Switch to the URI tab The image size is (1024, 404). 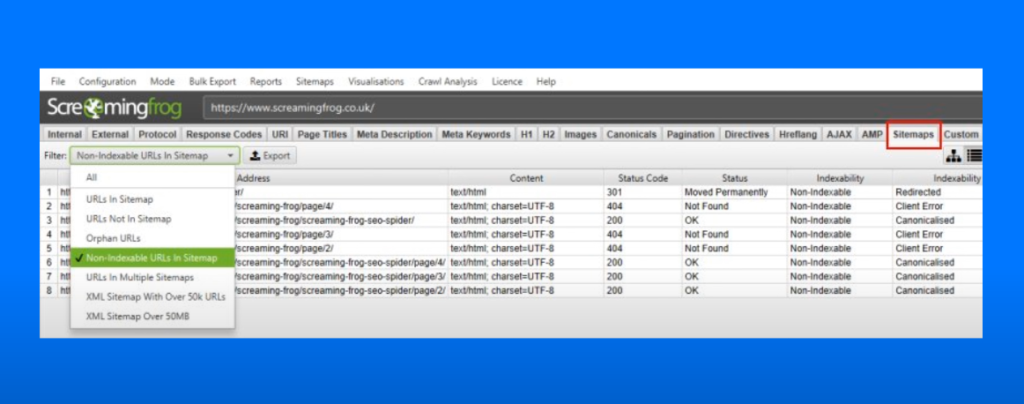coord(280,134)
